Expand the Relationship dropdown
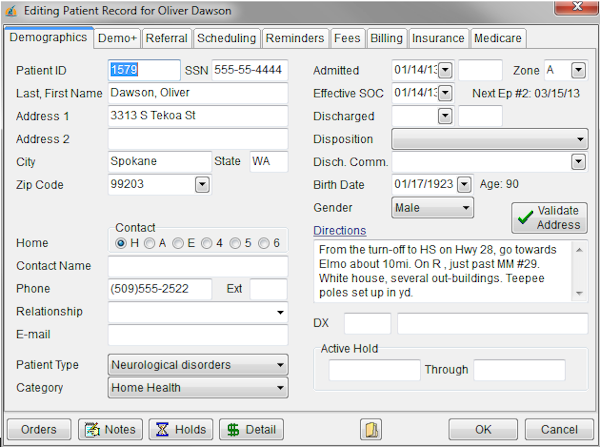This screenshot has height=447, width=600. coord(280,312)
